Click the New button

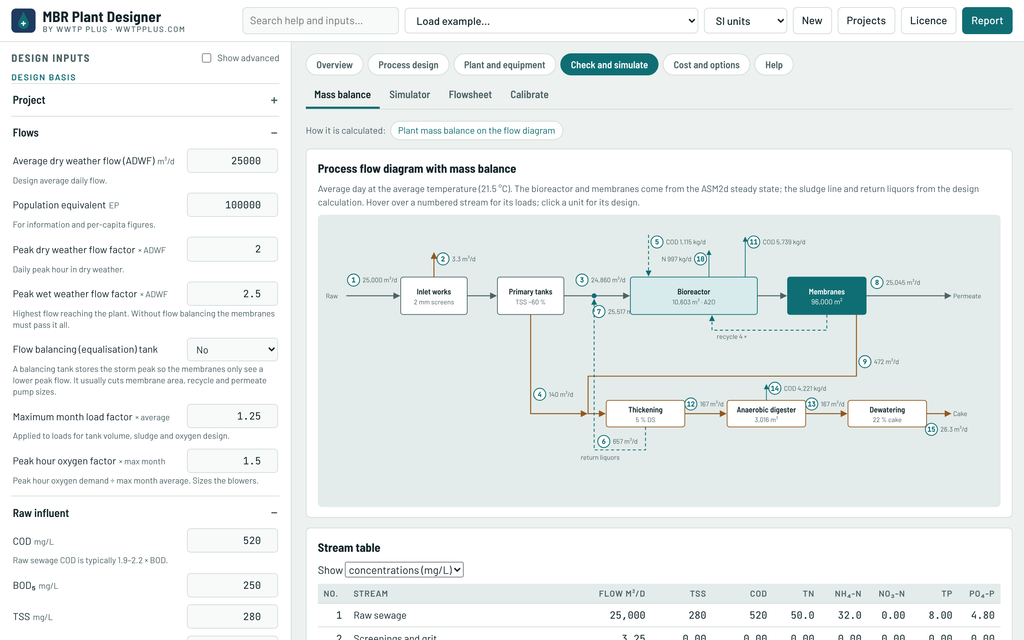pos(812,21)
